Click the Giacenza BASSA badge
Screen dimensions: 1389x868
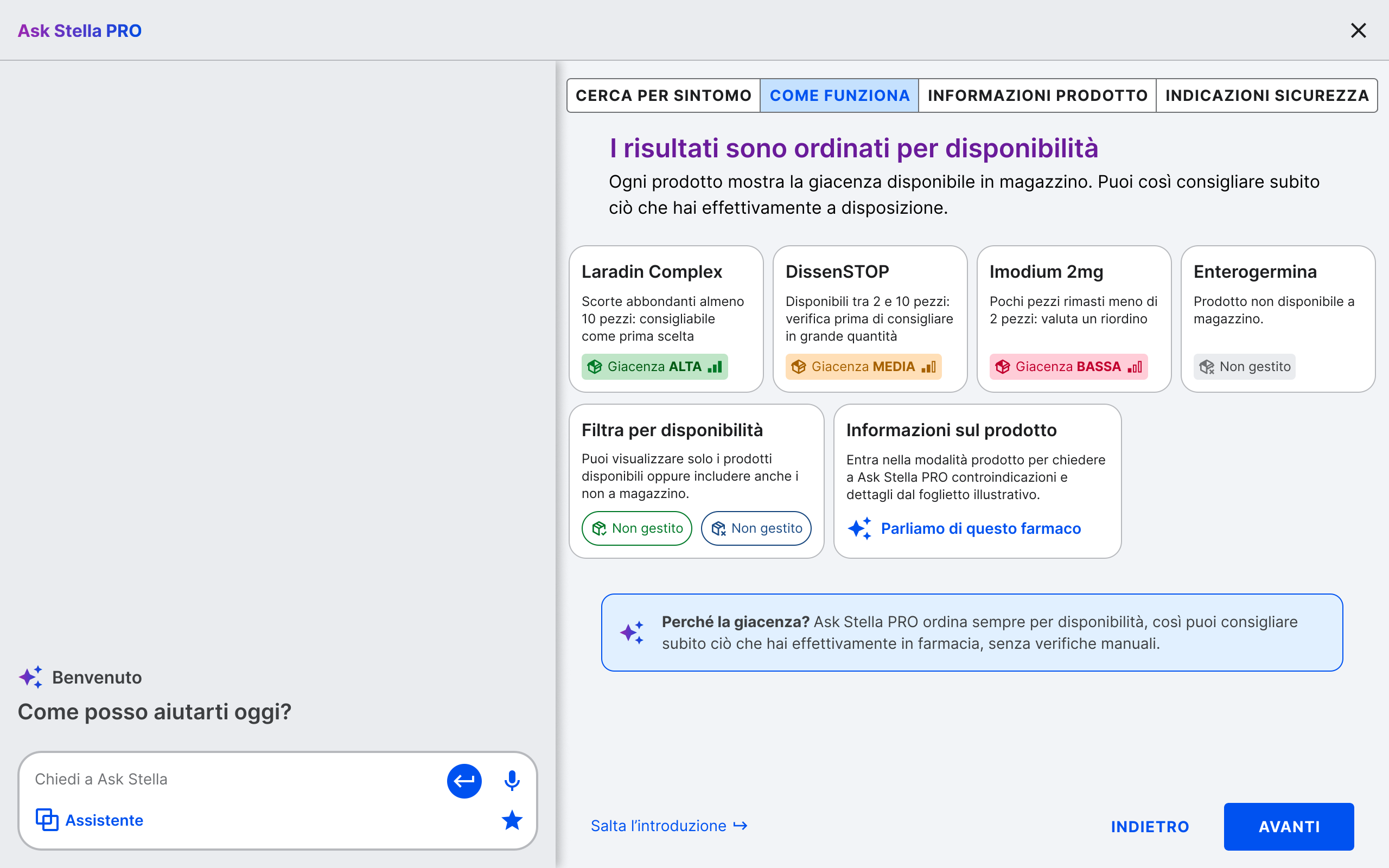click(x=1068, y=367)
